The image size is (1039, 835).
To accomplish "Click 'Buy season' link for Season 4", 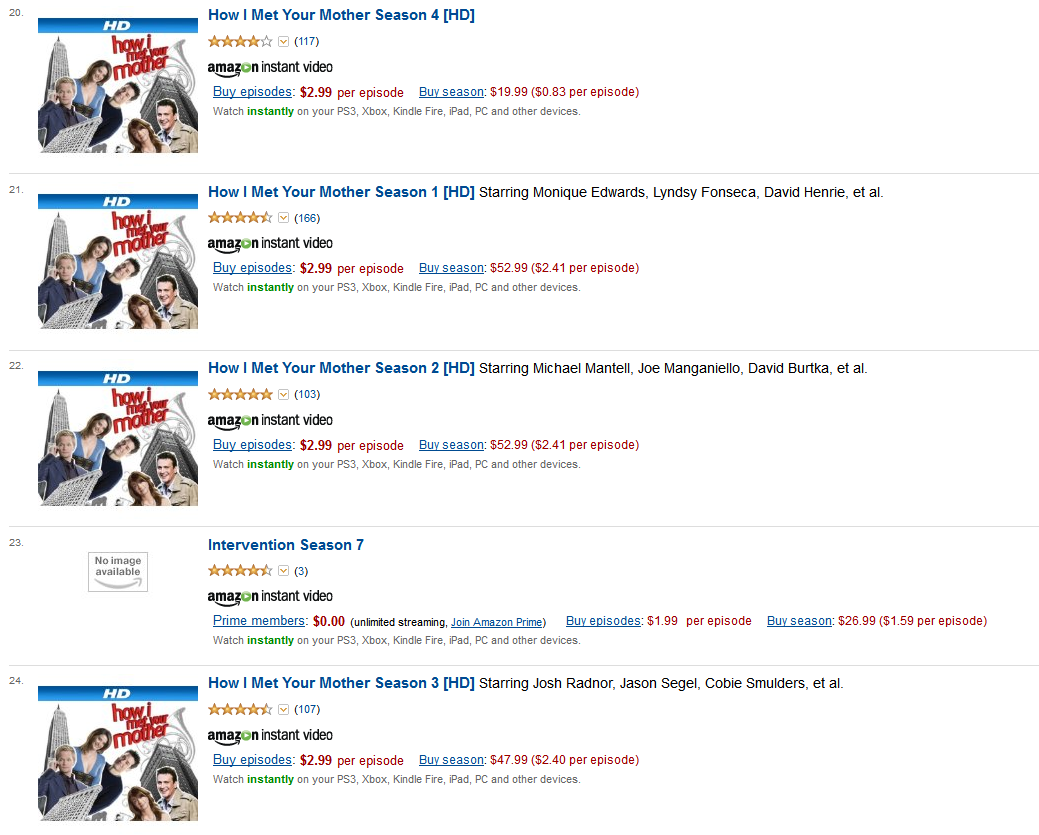I will click(451, 92).
